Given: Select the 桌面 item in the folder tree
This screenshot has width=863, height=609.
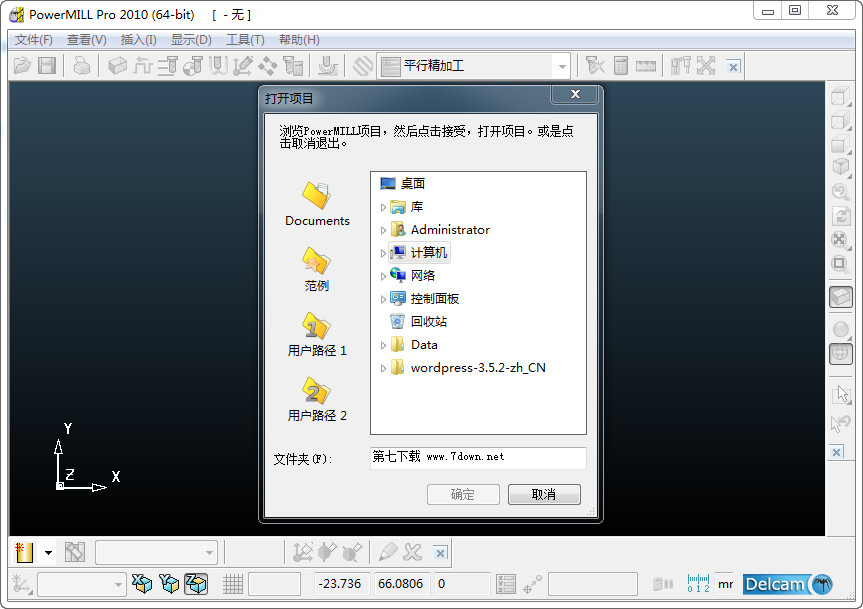Looking at the screenshot, I should (403, 184).
